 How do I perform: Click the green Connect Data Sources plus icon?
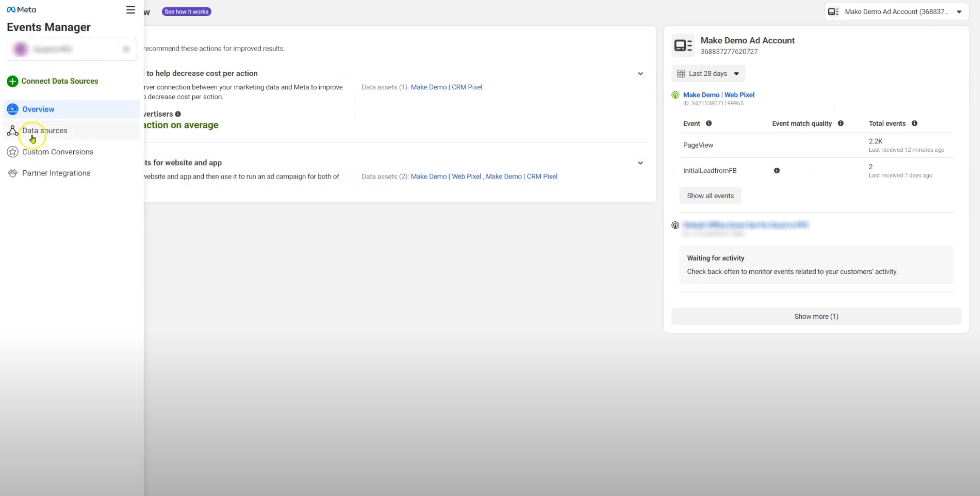click(x=12, y=81)
